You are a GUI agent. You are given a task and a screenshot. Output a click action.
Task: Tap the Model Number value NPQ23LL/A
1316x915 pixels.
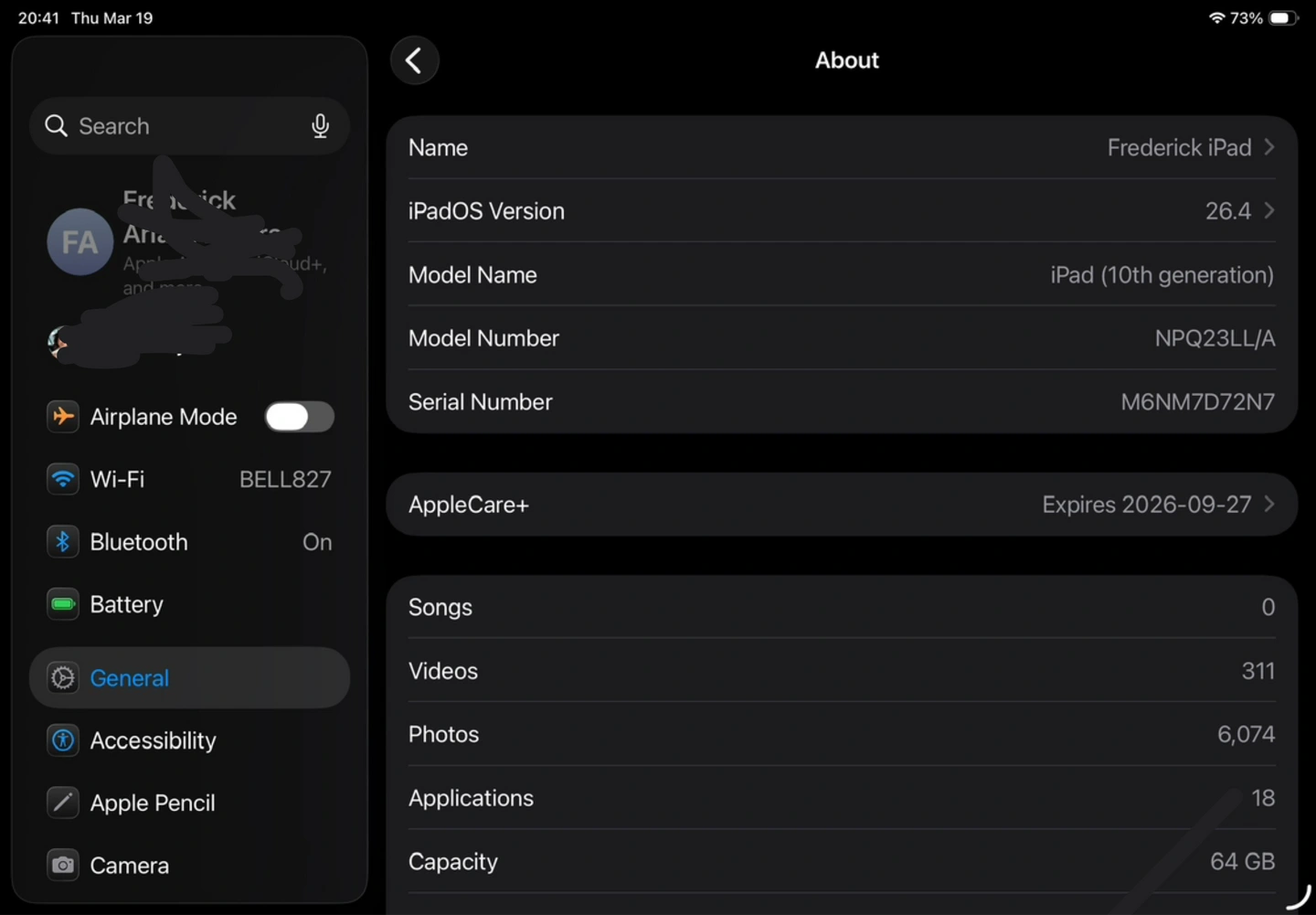(1215, 338)
